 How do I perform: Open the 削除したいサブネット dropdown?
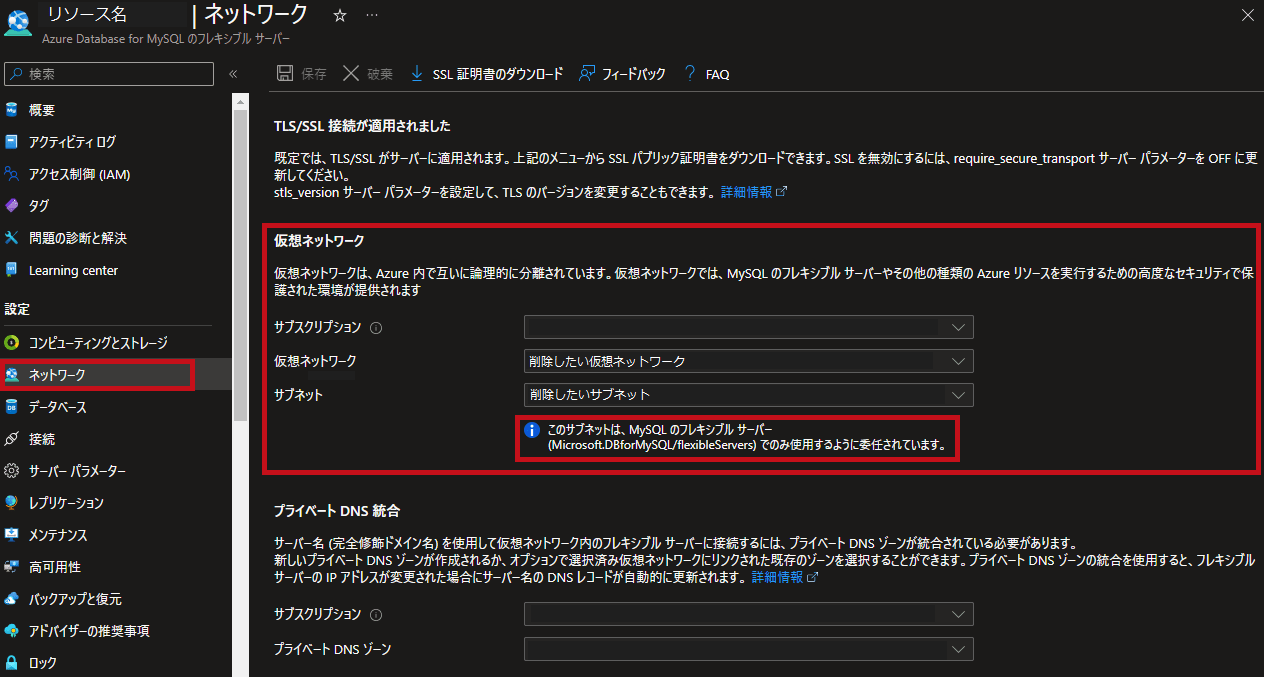[x=748, y=395]
